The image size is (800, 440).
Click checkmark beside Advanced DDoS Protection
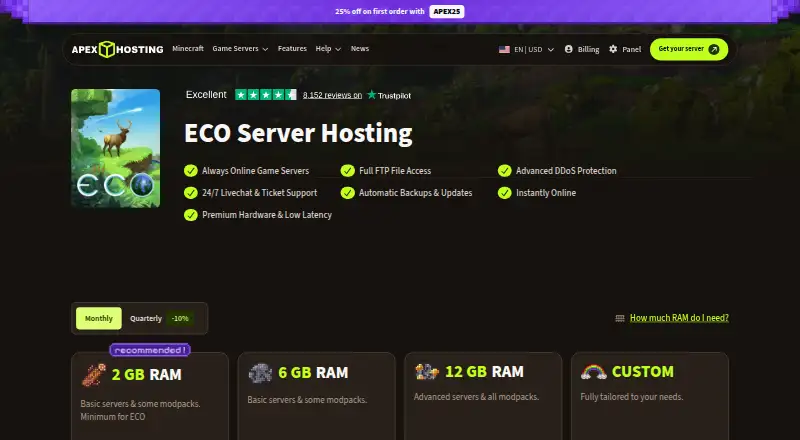coord(505,170)
